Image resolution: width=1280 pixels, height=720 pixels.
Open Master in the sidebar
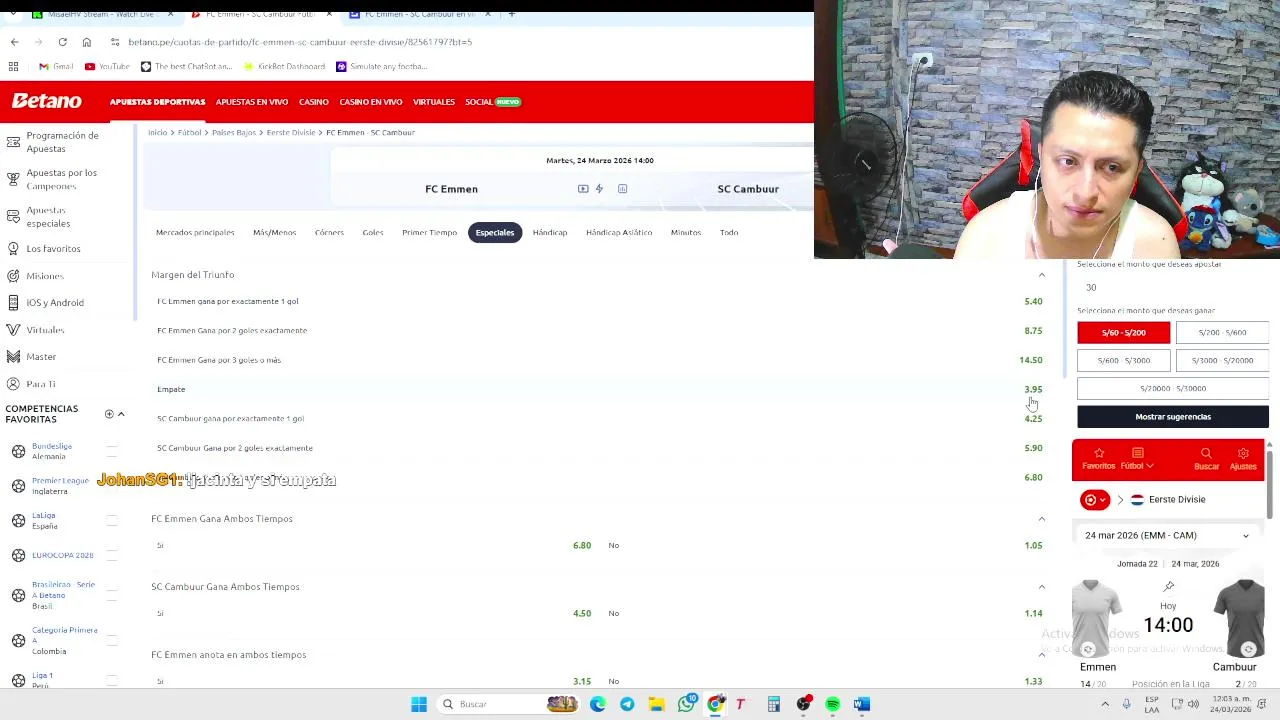pos(41,356)
